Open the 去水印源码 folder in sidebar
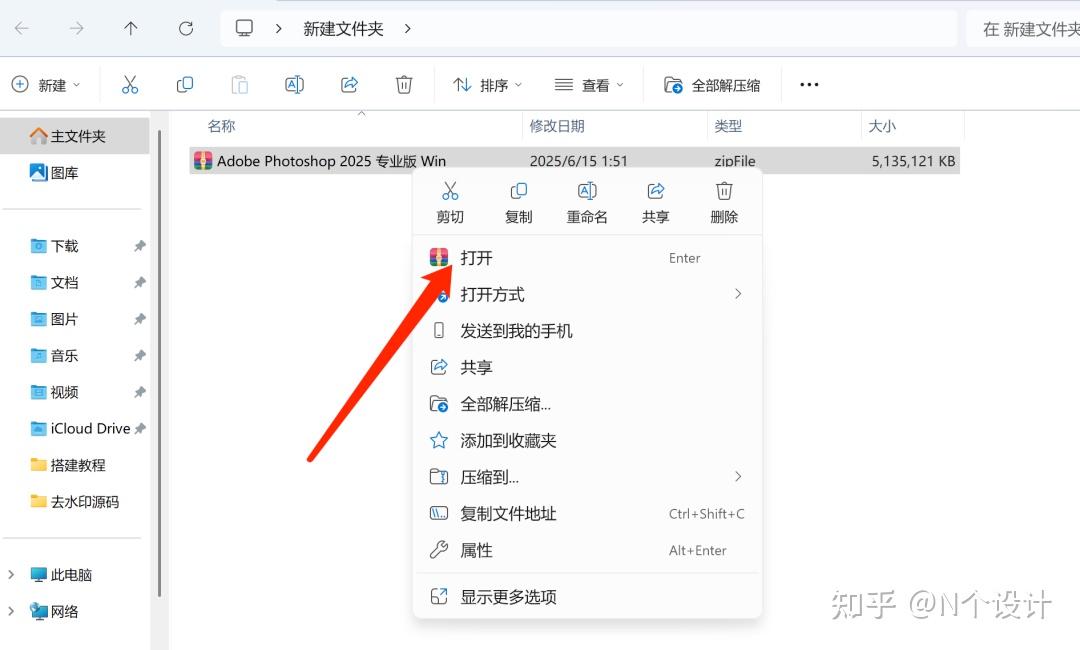 (74, 501)
